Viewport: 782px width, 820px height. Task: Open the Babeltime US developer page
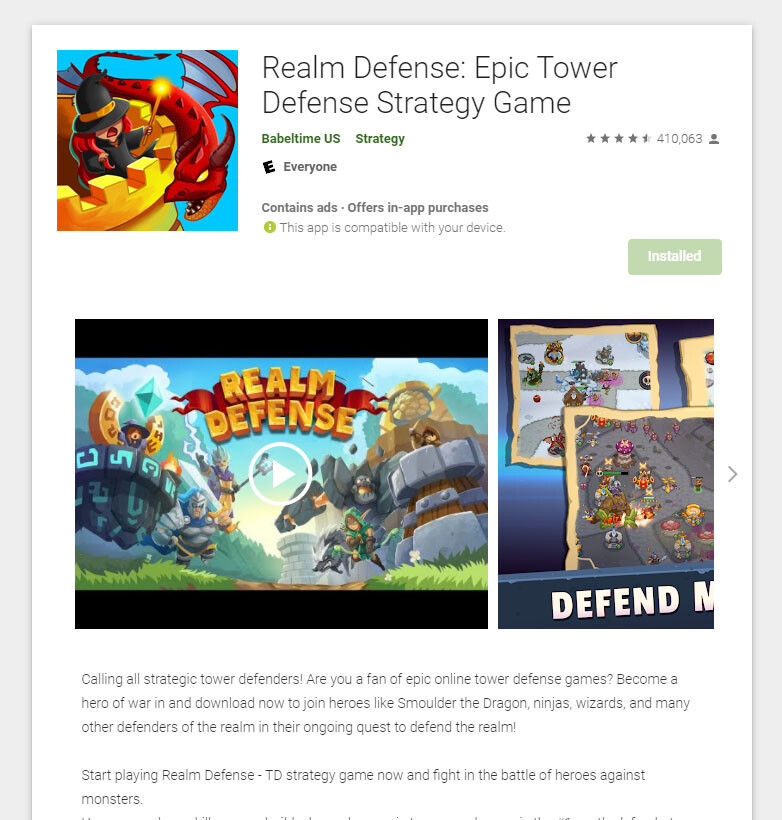[301, 139]
